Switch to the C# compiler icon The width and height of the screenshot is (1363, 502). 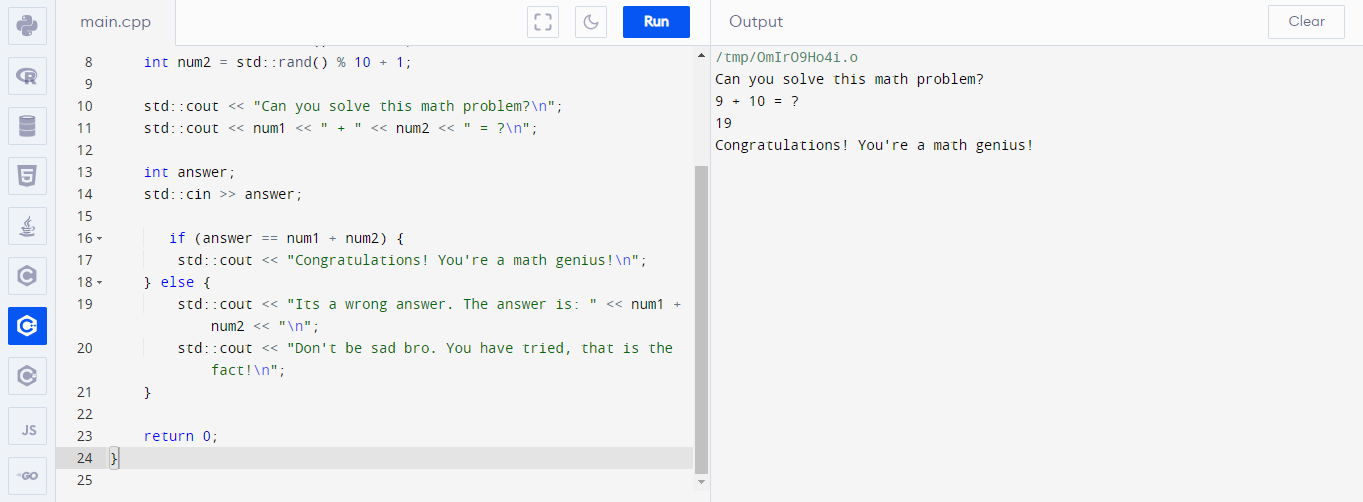27,376
